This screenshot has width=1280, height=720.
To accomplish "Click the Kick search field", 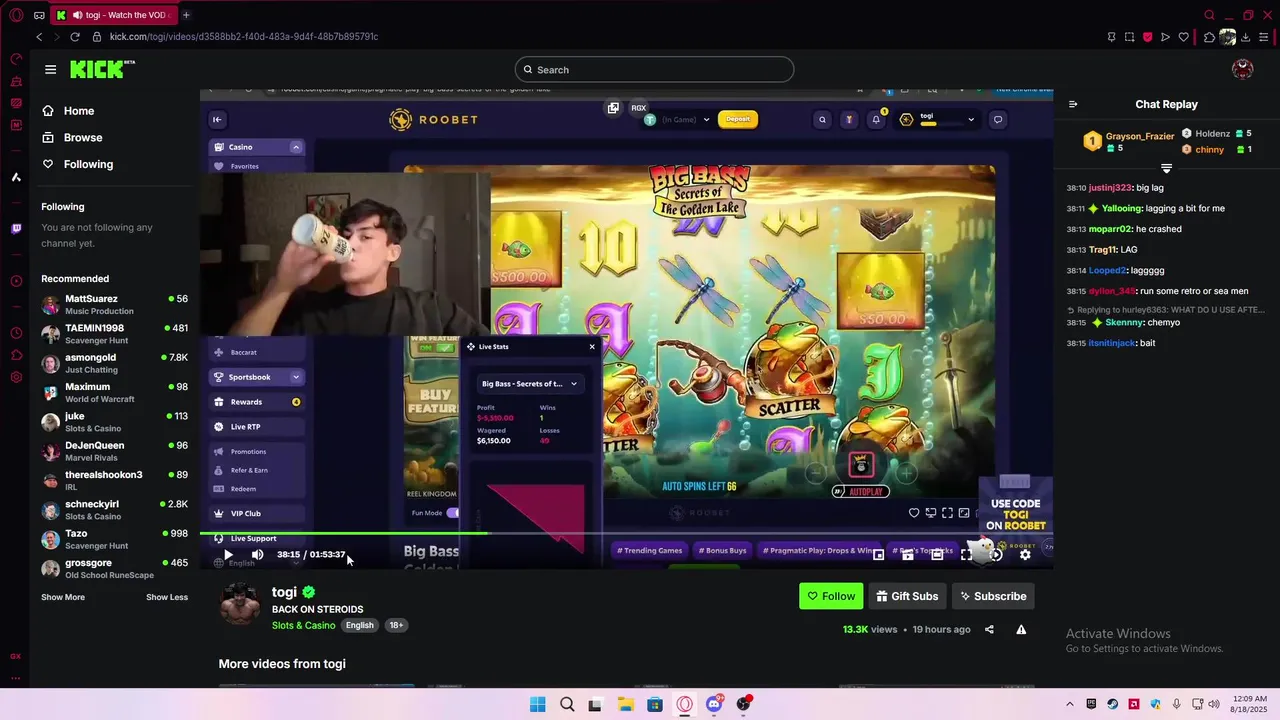I will (655, 70).
